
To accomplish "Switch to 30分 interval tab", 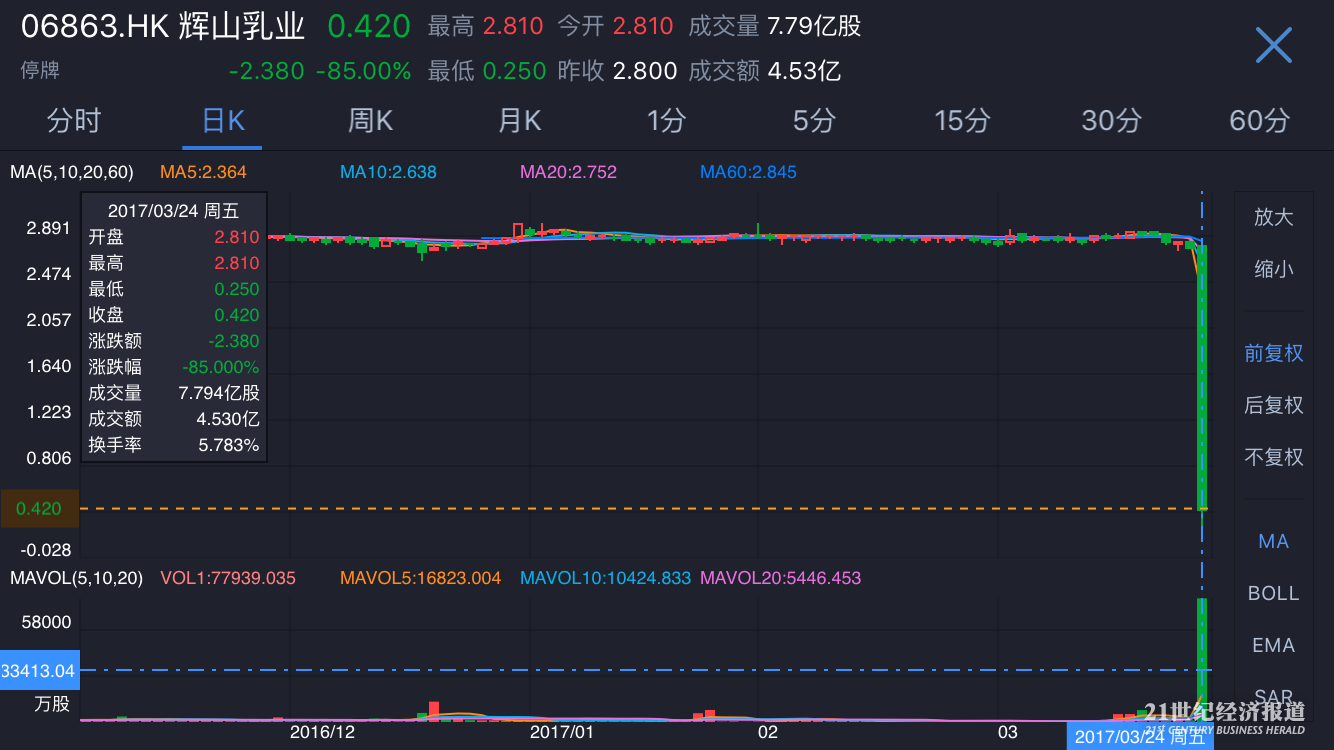I will 1111,121.
